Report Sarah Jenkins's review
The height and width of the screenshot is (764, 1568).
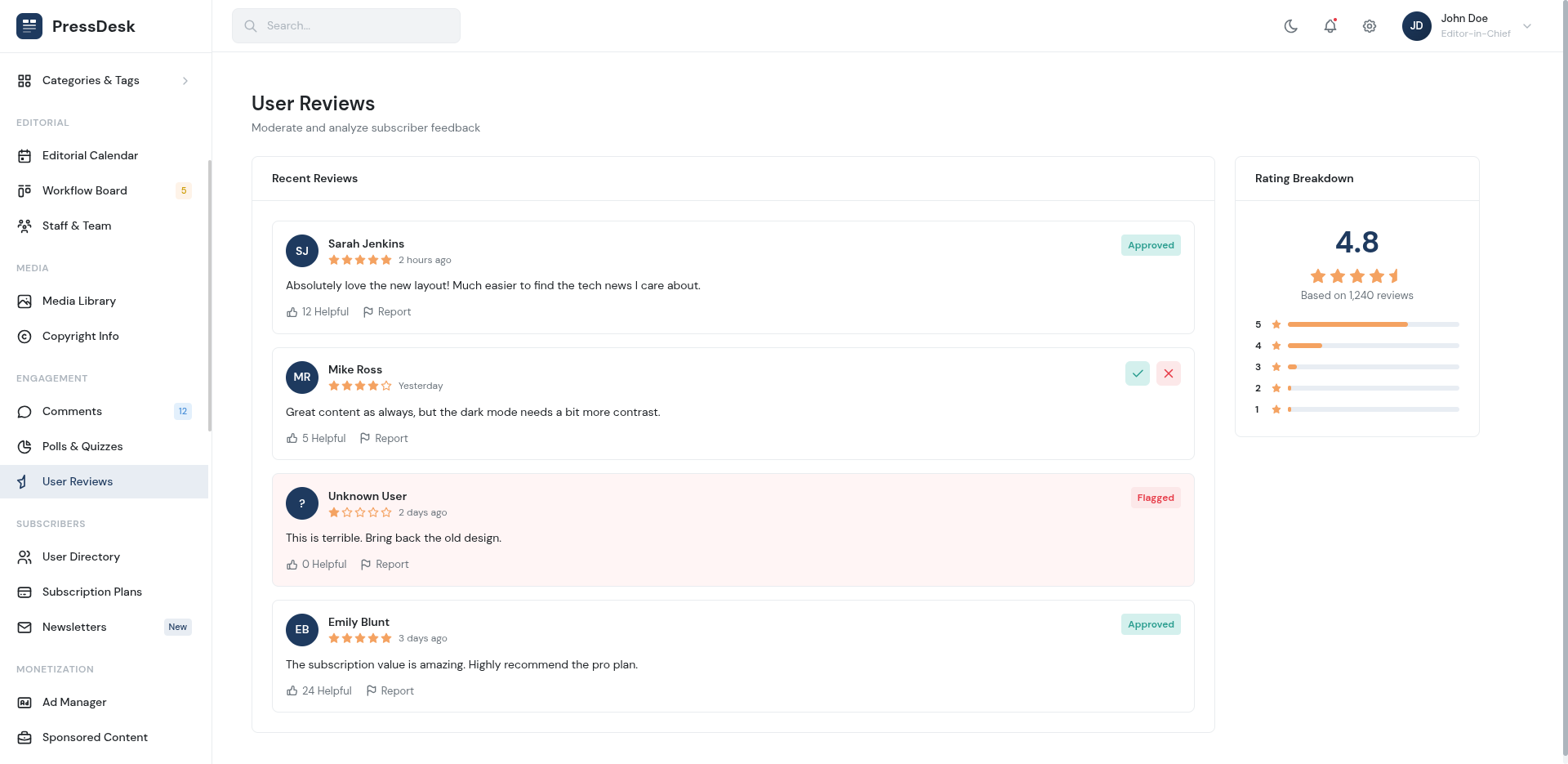tap(387, 311)
